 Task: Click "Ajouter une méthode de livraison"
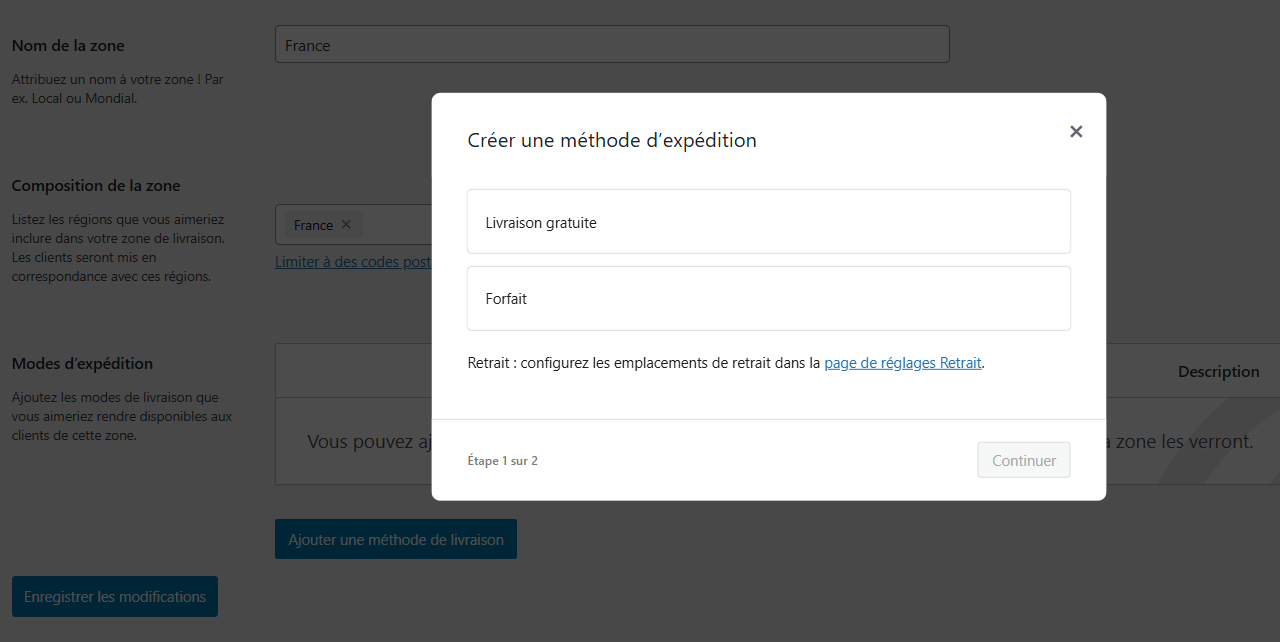395,538
